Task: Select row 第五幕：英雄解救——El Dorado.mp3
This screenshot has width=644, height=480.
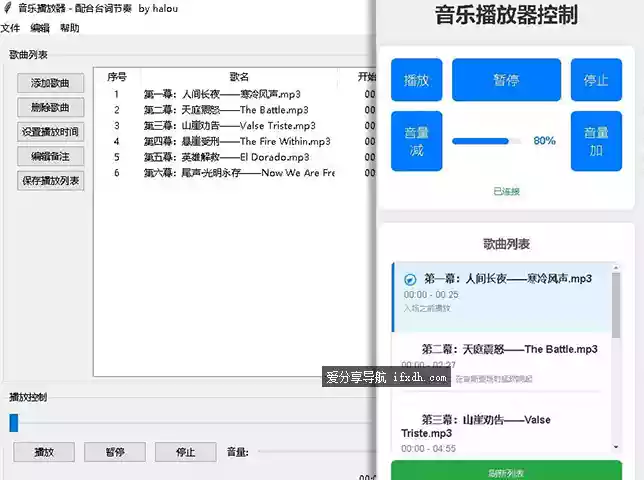Action: coord(234,157)
